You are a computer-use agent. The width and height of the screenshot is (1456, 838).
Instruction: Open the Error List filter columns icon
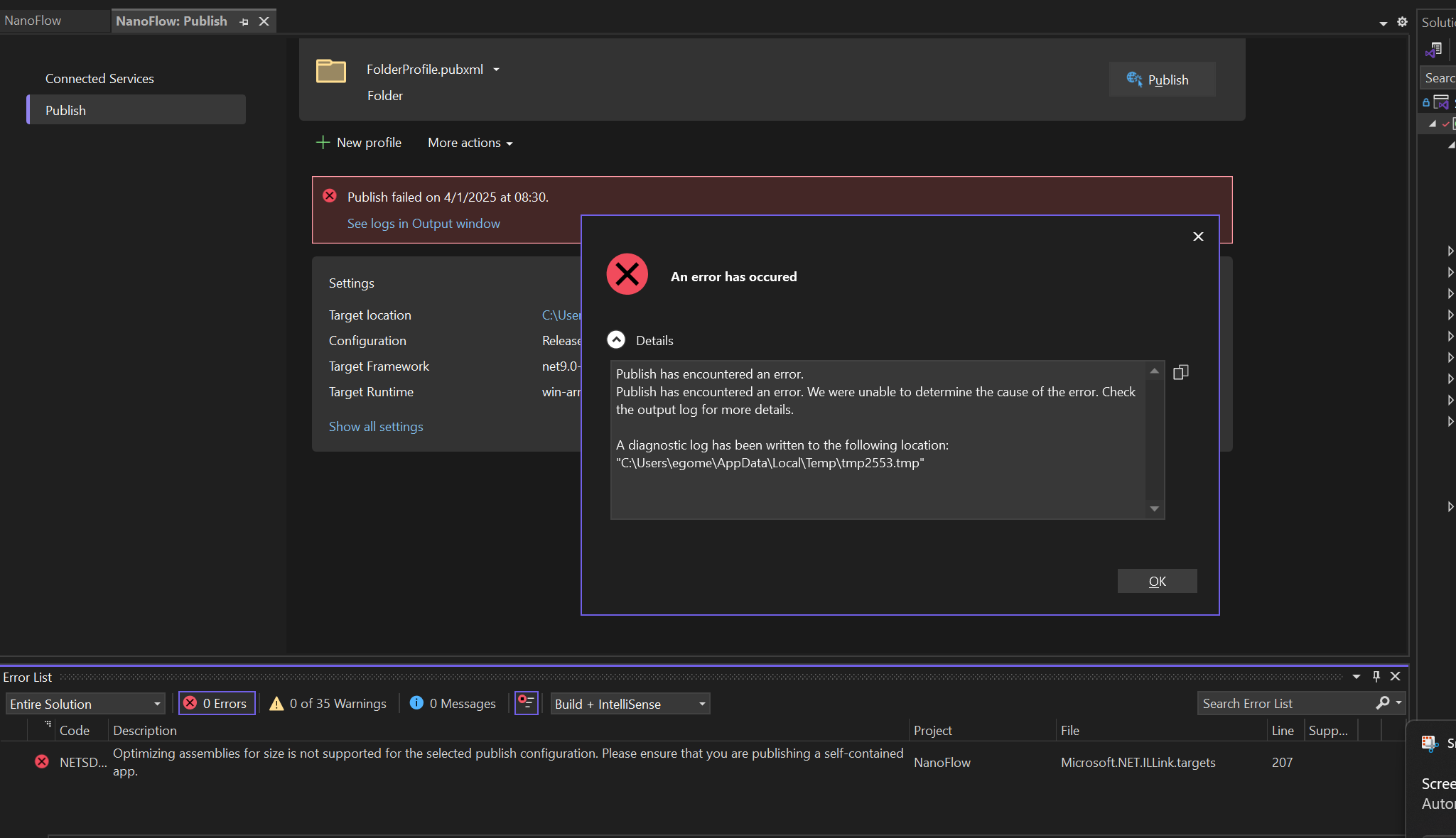click(x=525, y=703)
